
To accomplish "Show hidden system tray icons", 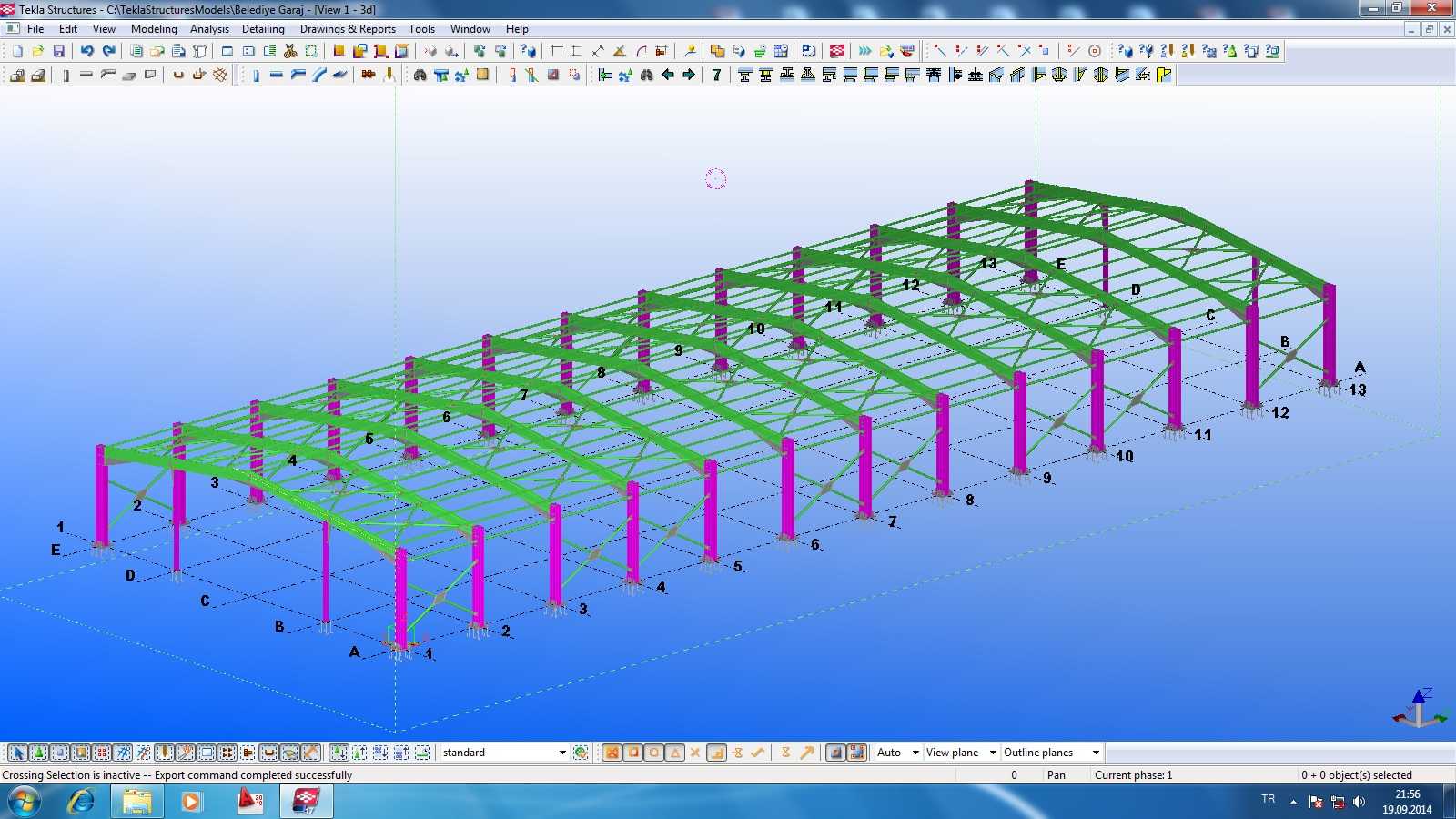I will tap(1293, 802).
